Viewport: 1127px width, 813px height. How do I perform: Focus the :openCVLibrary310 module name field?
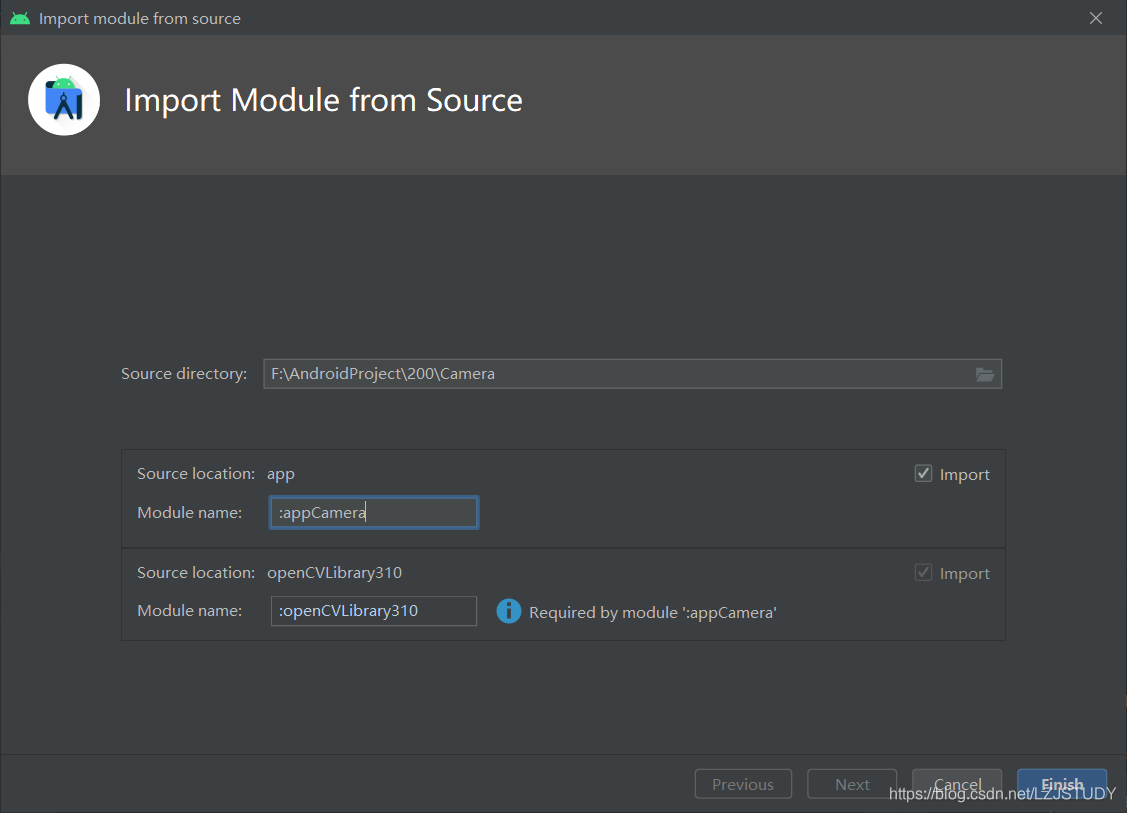(373, 611)
